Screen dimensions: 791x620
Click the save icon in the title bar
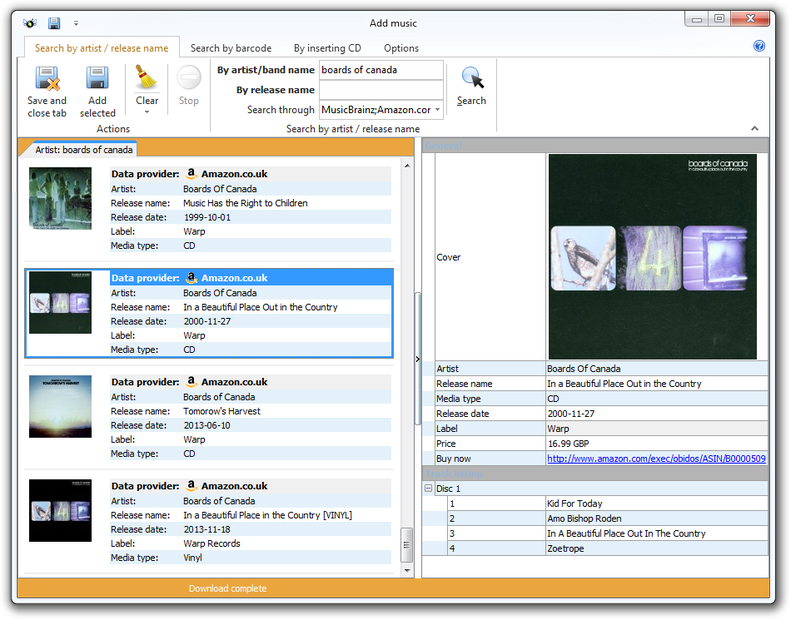[54, 23]
